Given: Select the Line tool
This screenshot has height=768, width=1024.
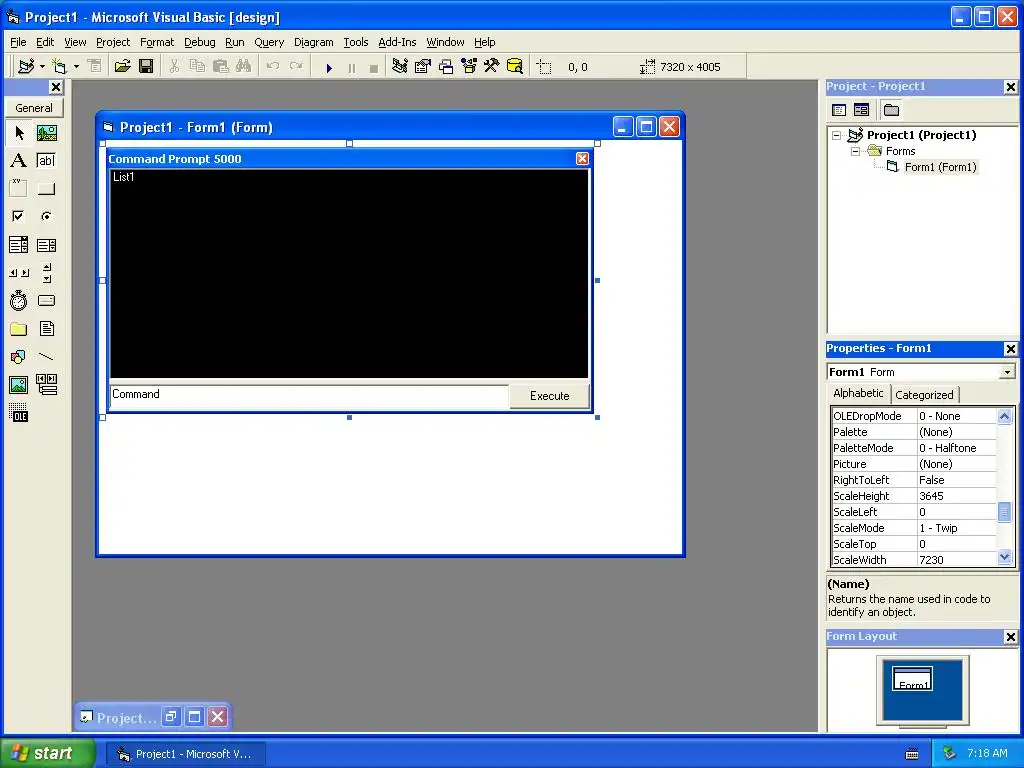Looking at the screenshot, I should tap(46, 357).
